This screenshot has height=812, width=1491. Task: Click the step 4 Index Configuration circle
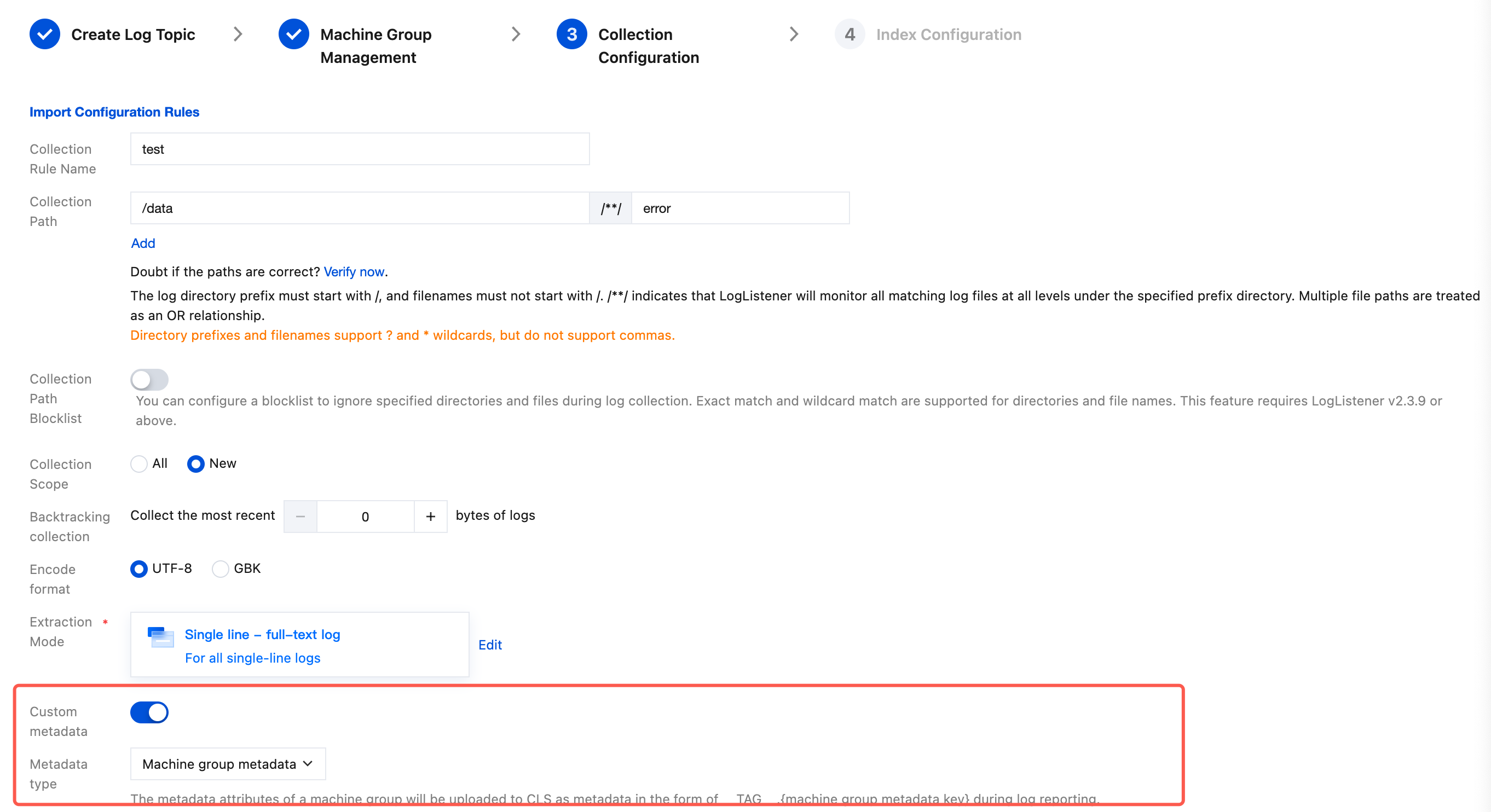coord(849,34)
